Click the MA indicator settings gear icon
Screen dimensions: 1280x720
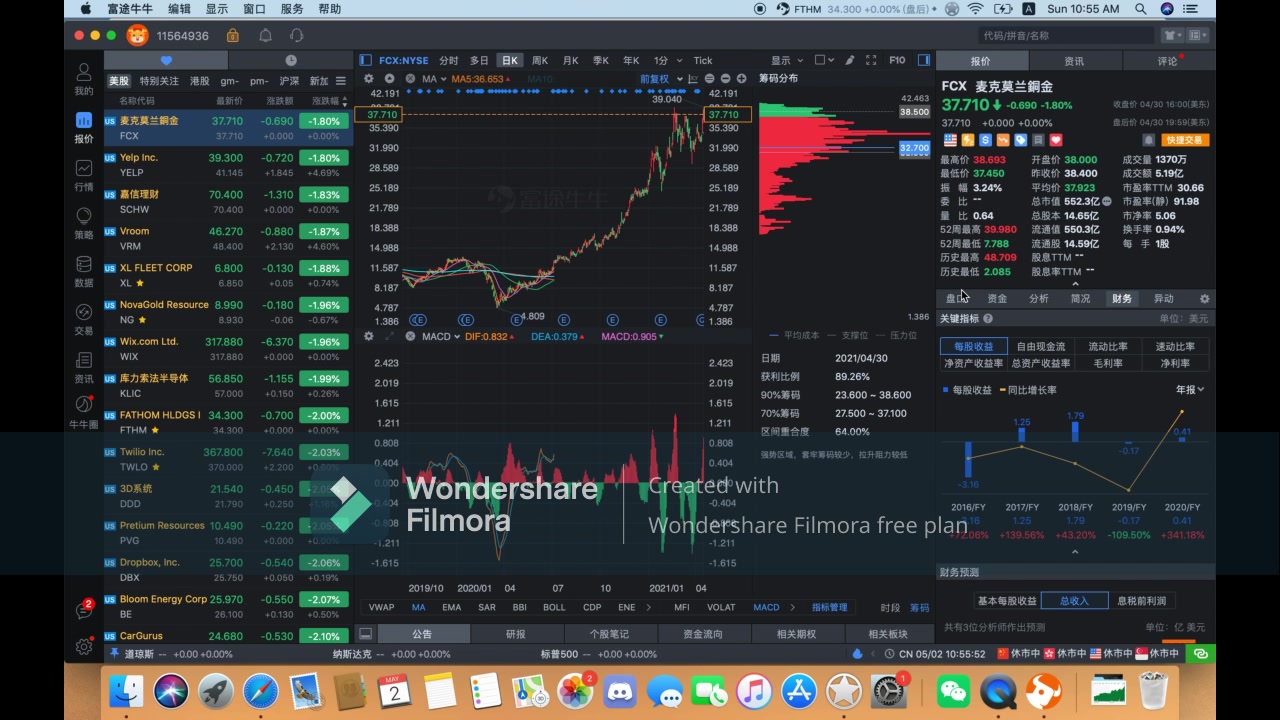[x=368, y=78]
